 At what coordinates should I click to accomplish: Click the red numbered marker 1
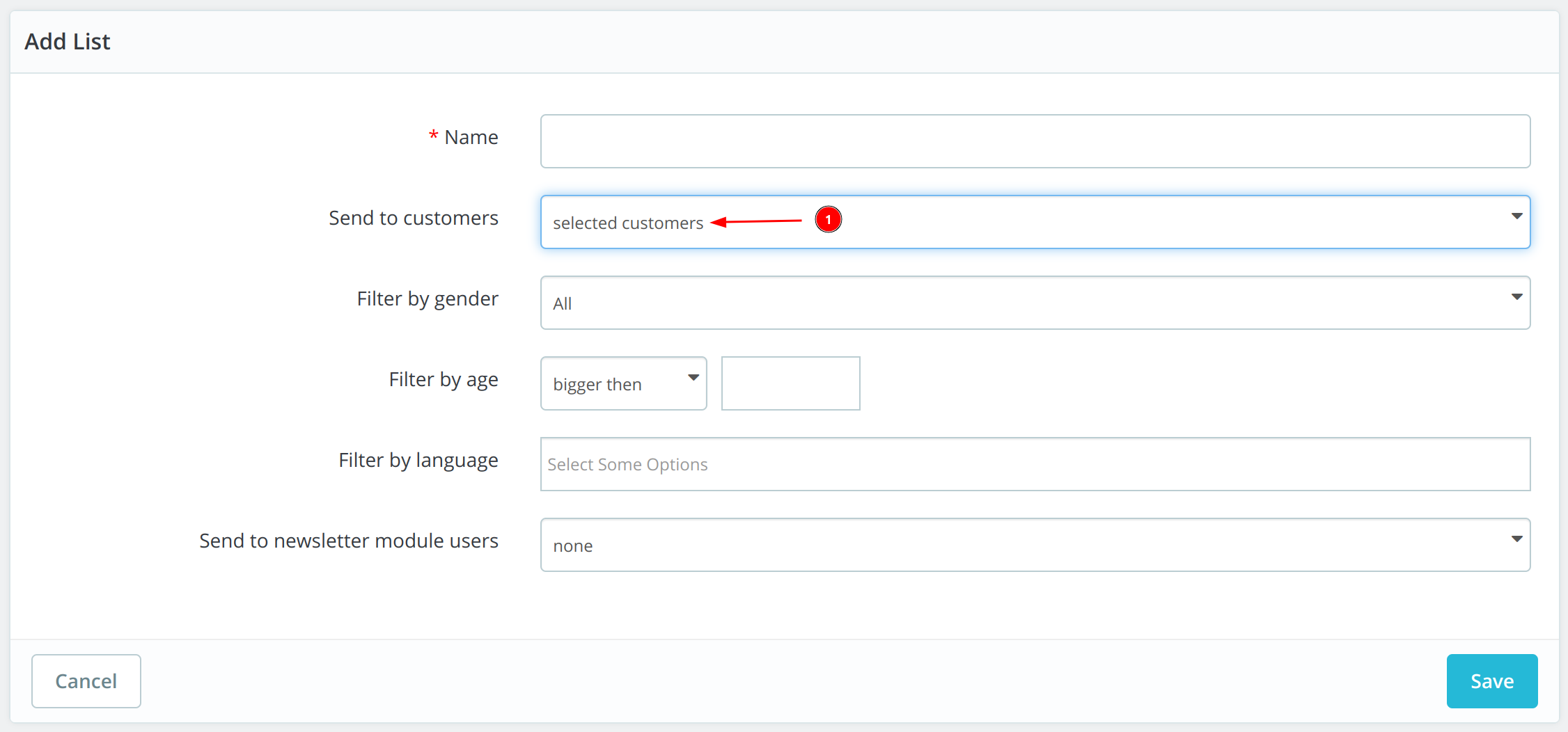pos(828,220)
